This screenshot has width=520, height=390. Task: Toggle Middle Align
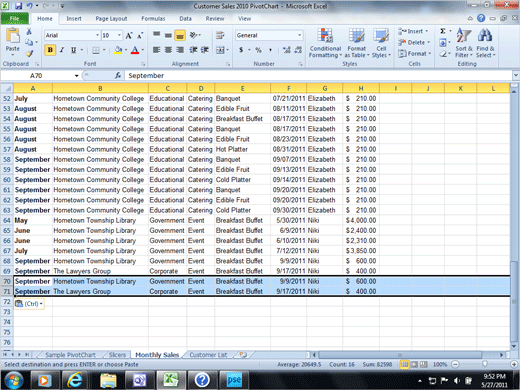168,35
